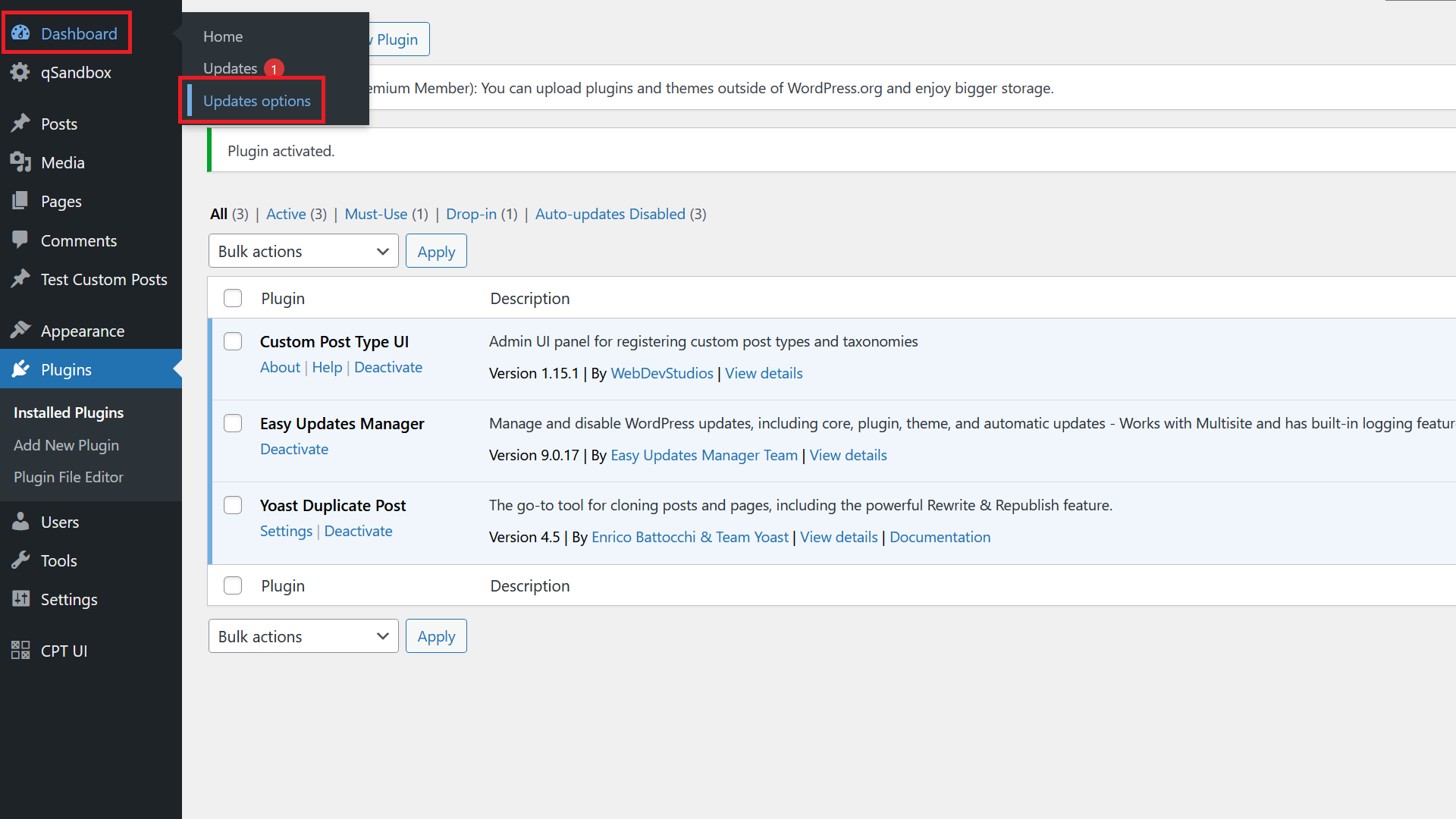Open the Appearance menu label
The height and width of the screenshot is (819, 1456).
click(x=83, y=331)
